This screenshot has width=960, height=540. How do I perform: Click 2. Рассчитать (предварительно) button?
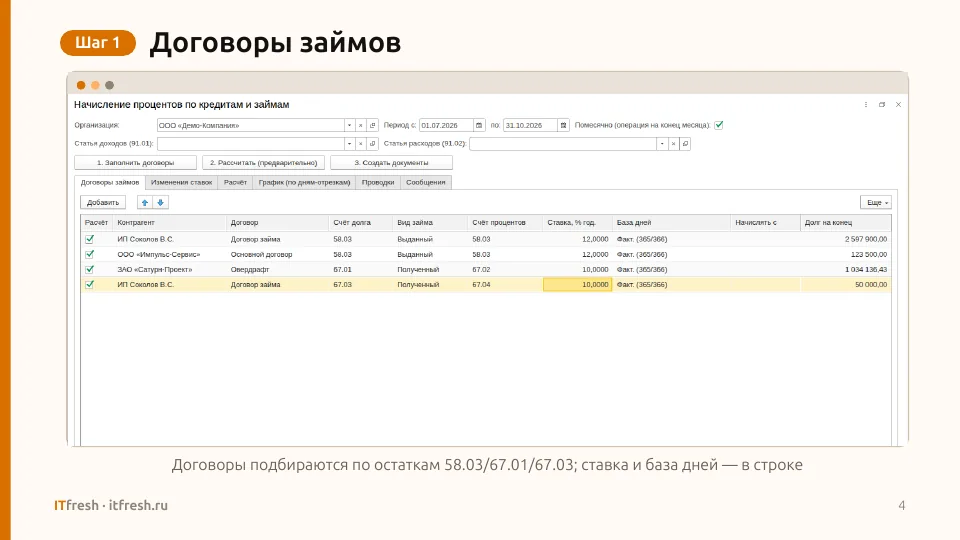(263, 163)
